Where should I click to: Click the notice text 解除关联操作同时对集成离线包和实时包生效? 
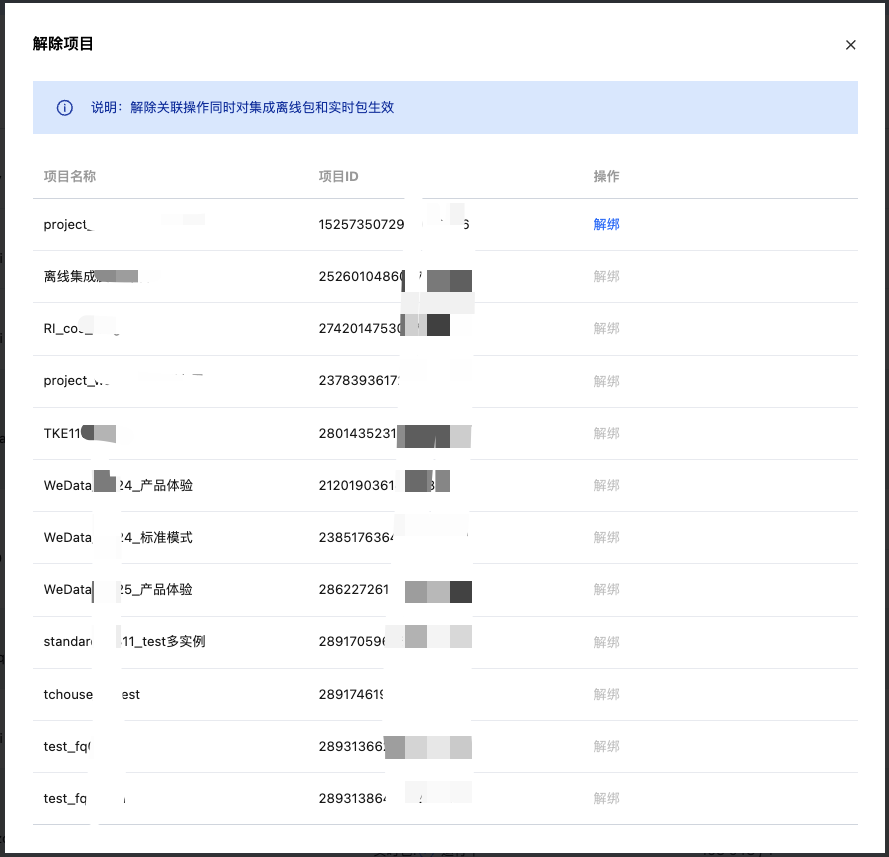pyautogui.click(x=262, y=108)
